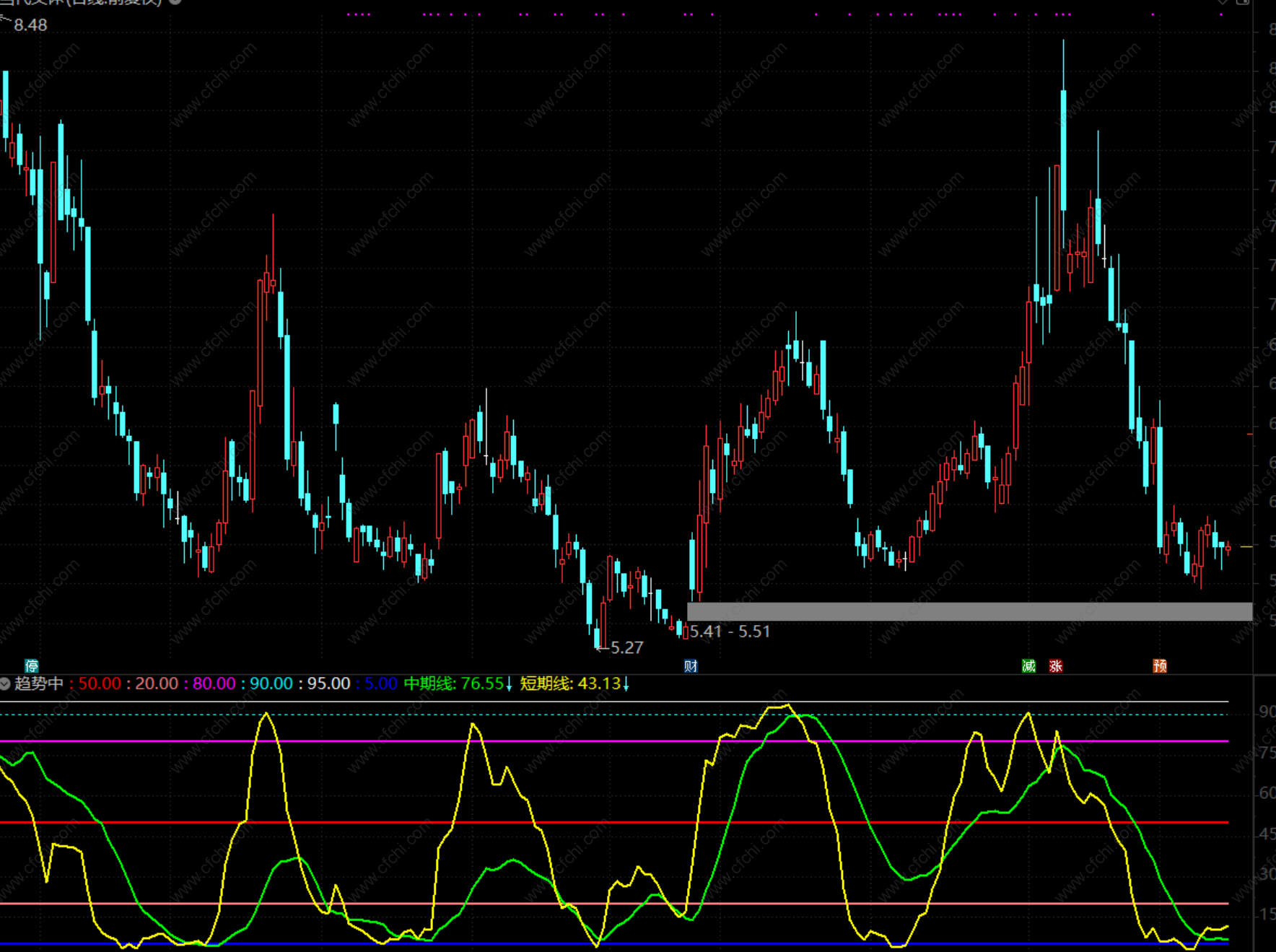The width and height of the screenshot is (1276, 952).
Task: Click the 中期线 76.55 value label
Action: coord(457,684)
